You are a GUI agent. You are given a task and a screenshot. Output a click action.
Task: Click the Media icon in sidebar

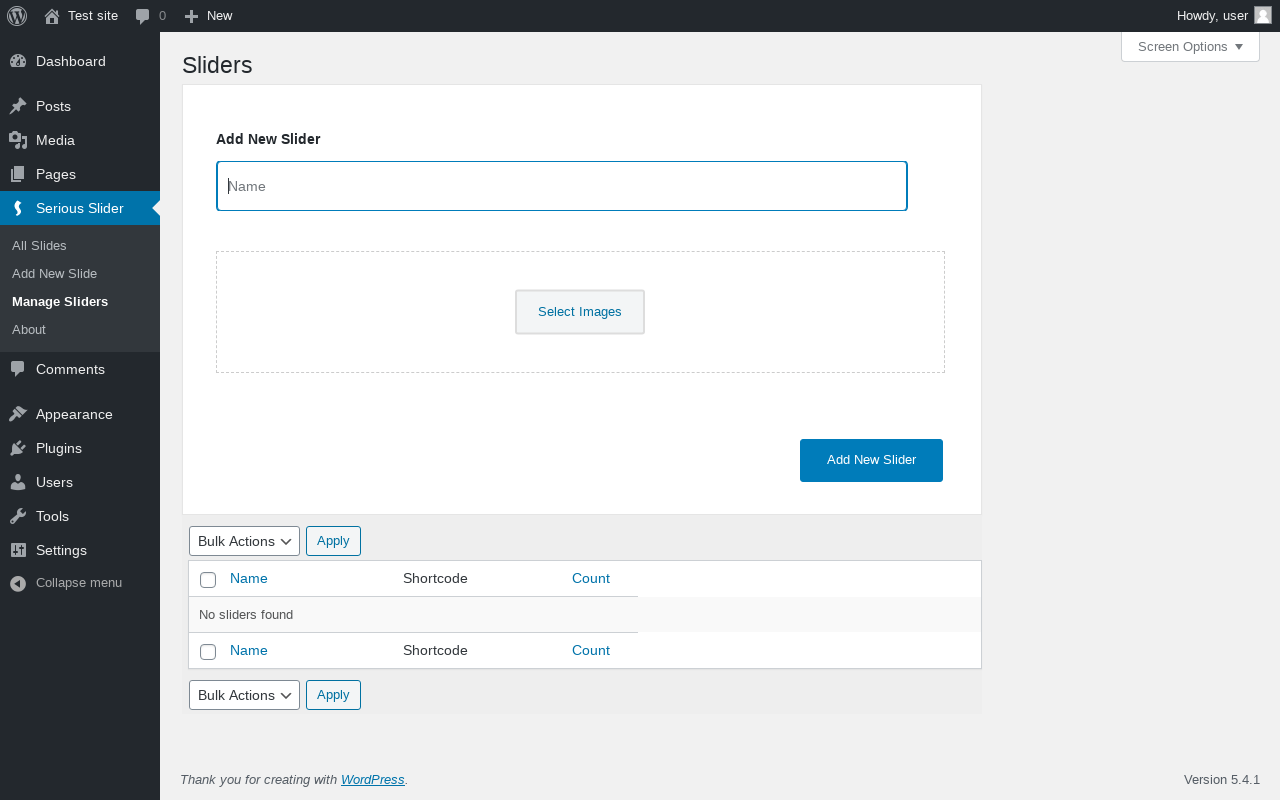tap(18, 140)
